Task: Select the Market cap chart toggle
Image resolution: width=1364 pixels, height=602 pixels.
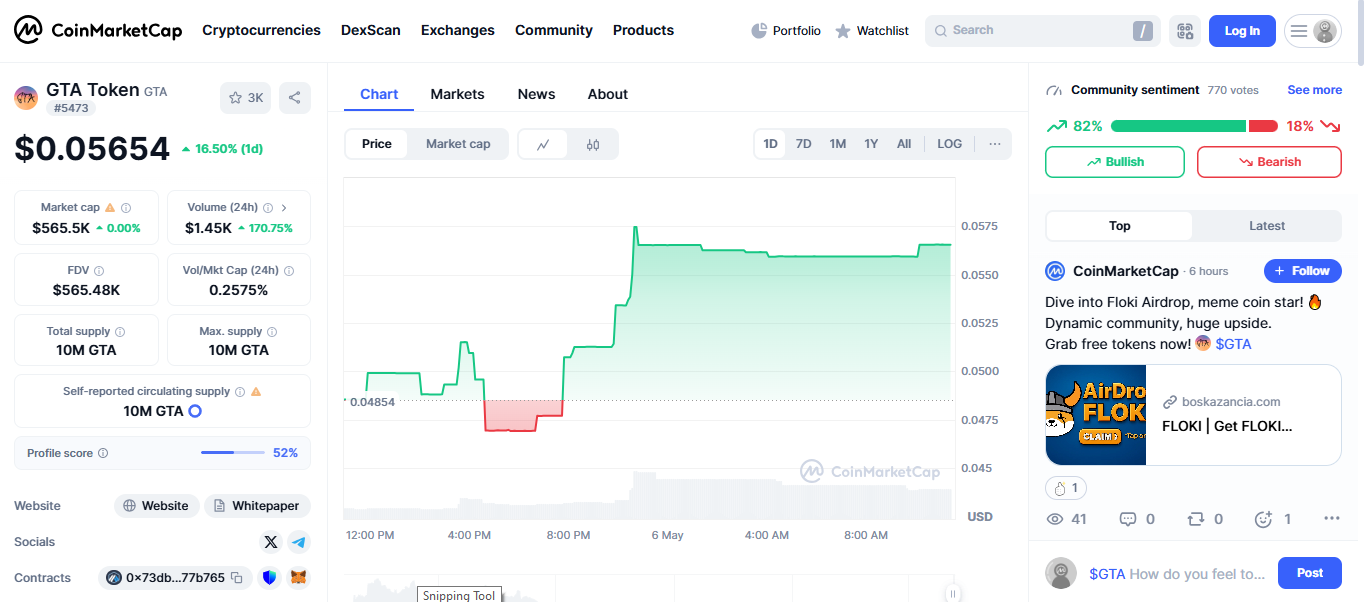Action: point(458,144)
